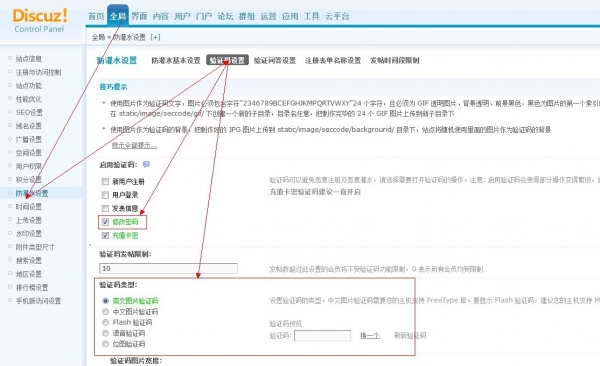600x366 pixels.
Task: Click the 验证码 preview input box
Action: [322, 336]
